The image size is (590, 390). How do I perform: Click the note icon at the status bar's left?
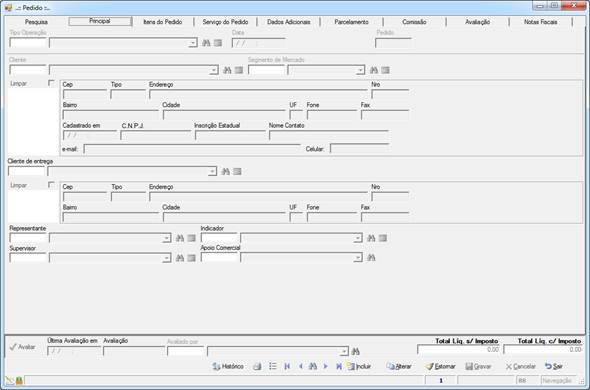coord(9,381)
